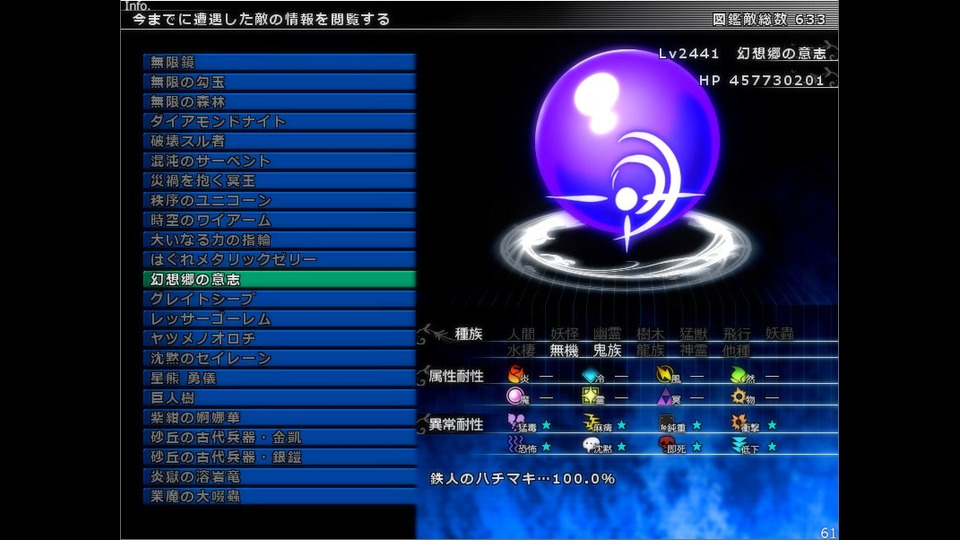Click the debuff (低下) down-arrows icon
The image size is (960, 540).
(x=740, y=444)
